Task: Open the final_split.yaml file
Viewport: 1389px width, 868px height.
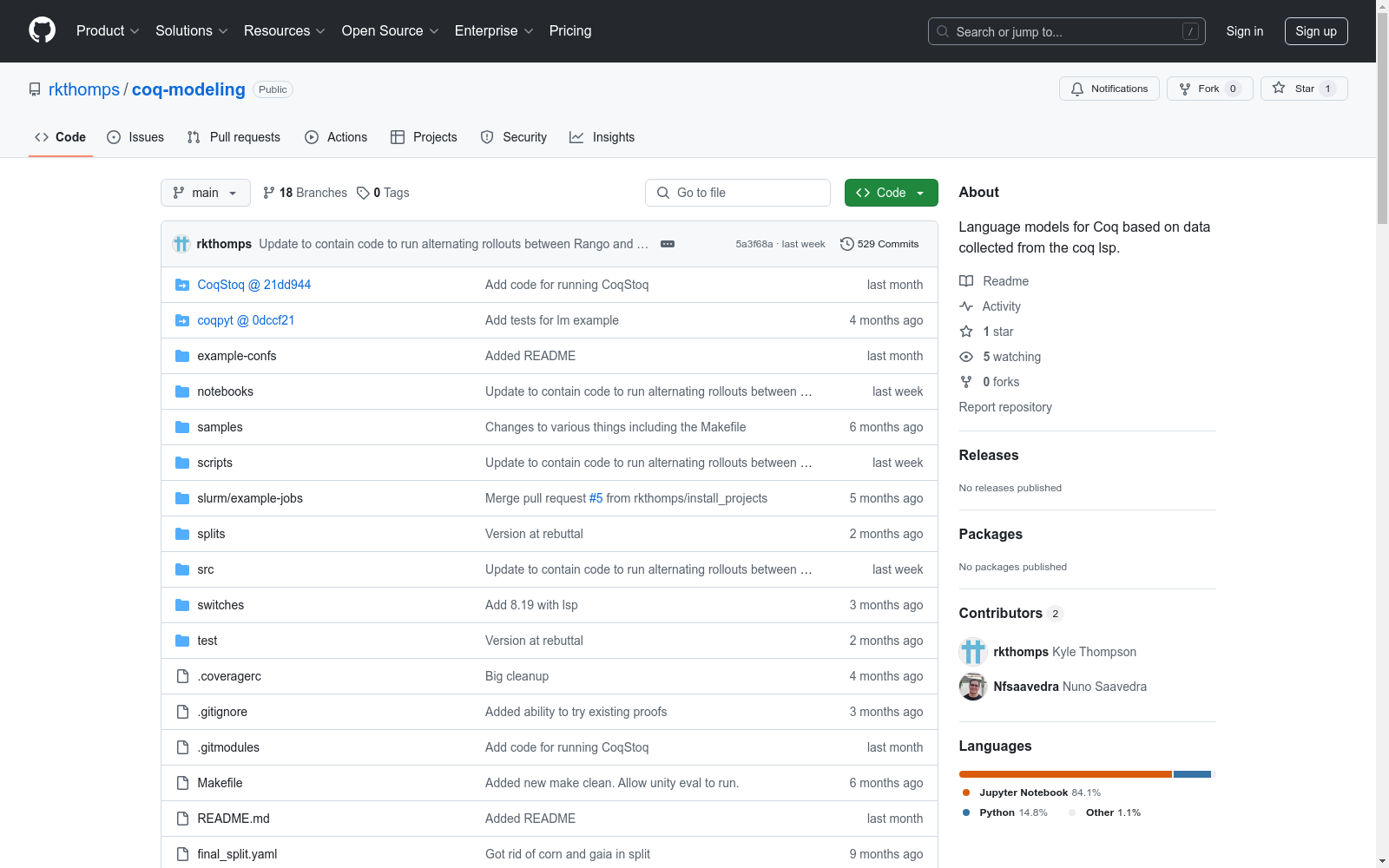Action: coord(237,854)
